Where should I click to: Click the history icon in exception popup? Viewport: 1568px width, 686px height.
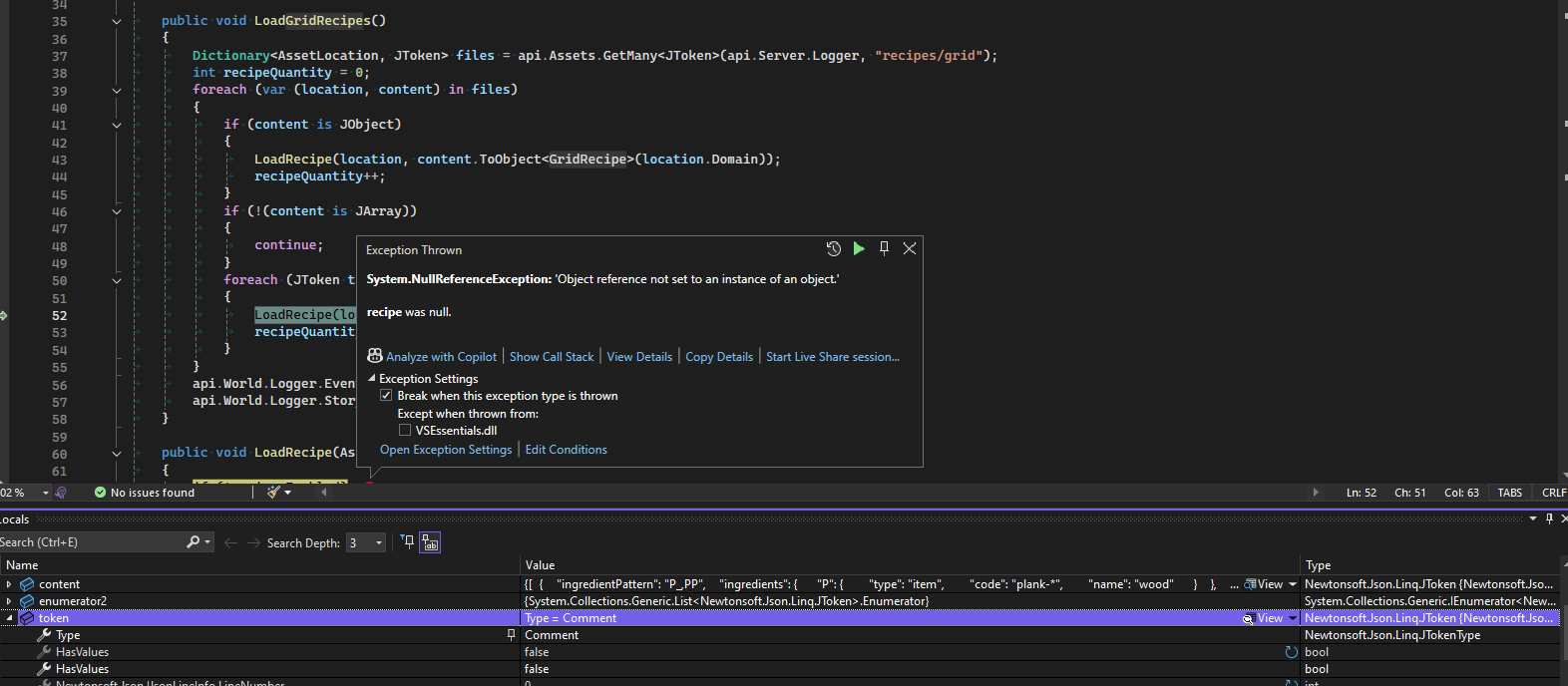[834, 249]
